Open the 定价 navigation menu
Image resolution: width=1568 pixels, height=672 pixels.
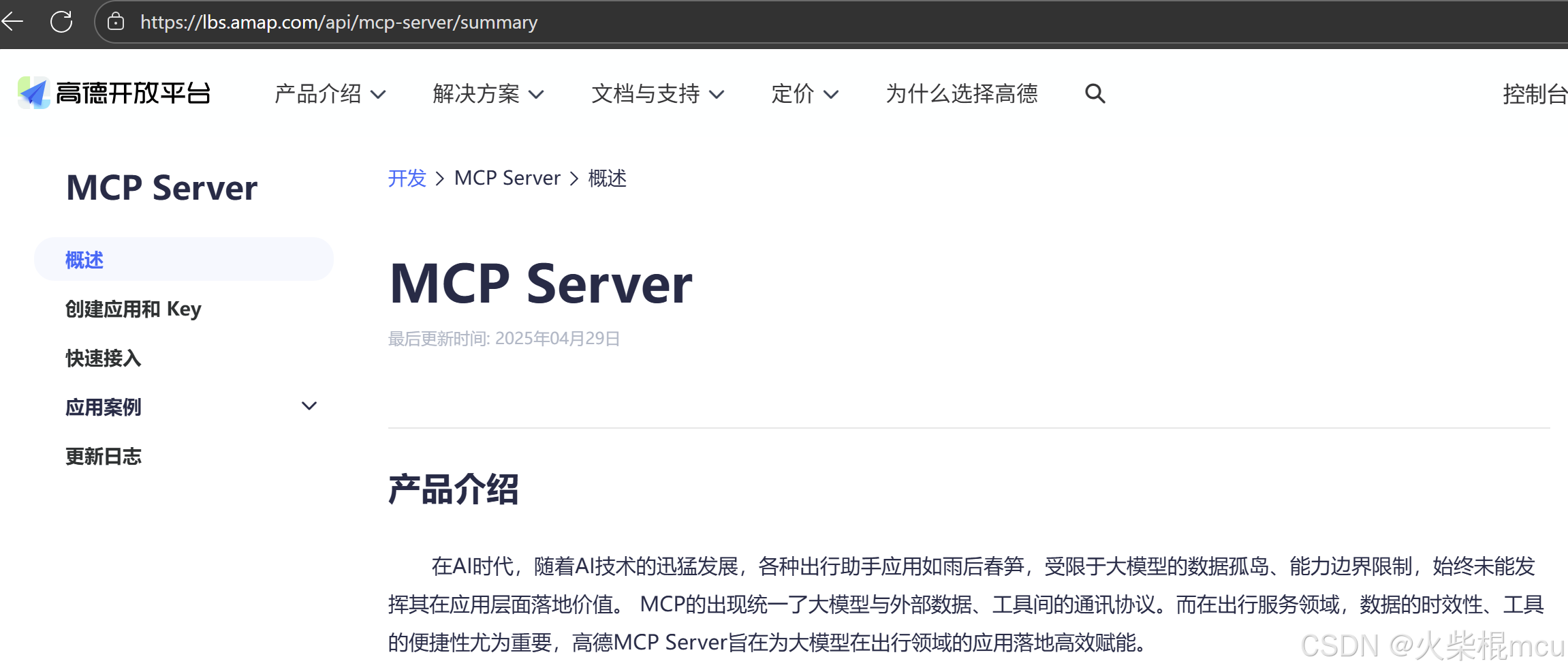click(x=792, y=94)
